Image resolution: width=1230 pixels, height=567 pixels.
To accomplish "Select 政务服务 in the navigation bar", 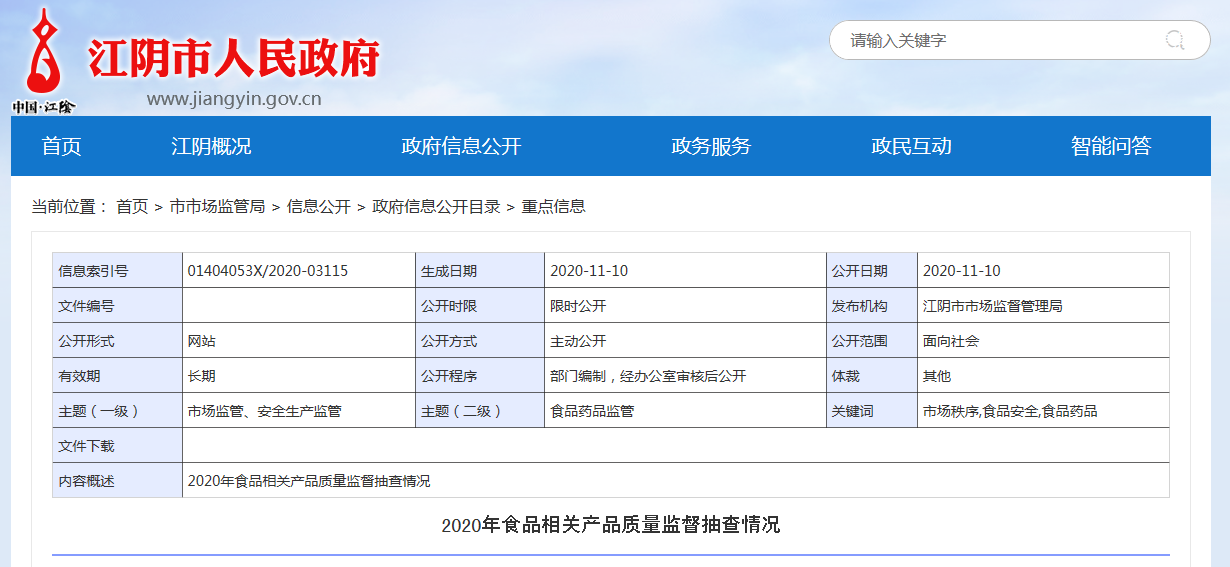I will coord(711,146).
